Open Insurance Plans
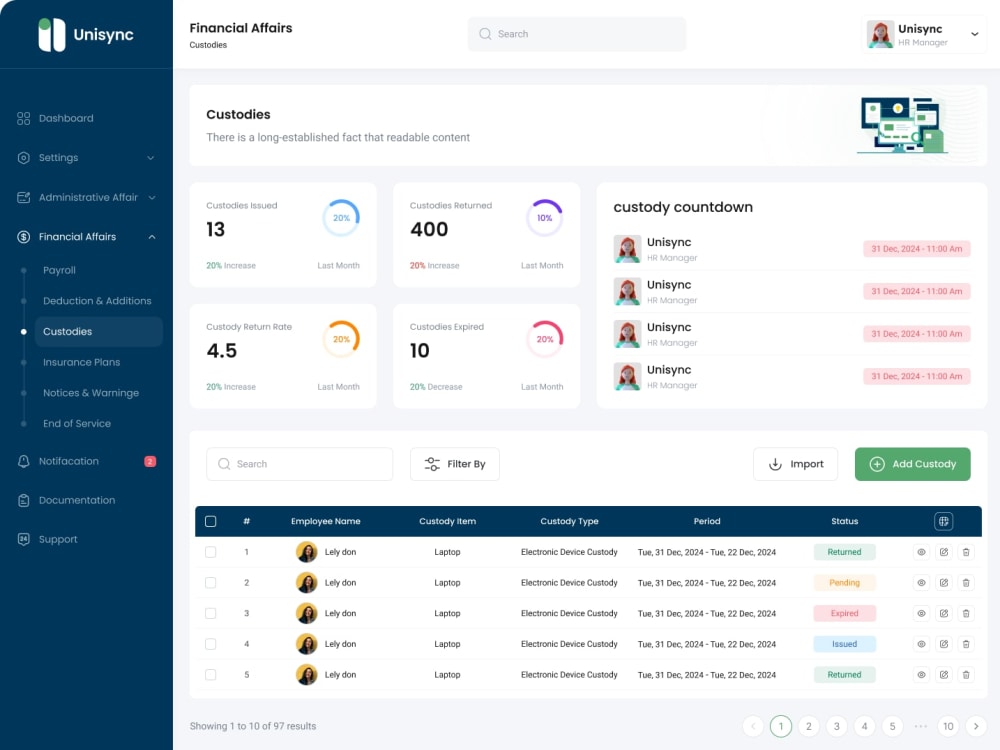The height and width of the screenshot is (750, 1000). [82, 362]
